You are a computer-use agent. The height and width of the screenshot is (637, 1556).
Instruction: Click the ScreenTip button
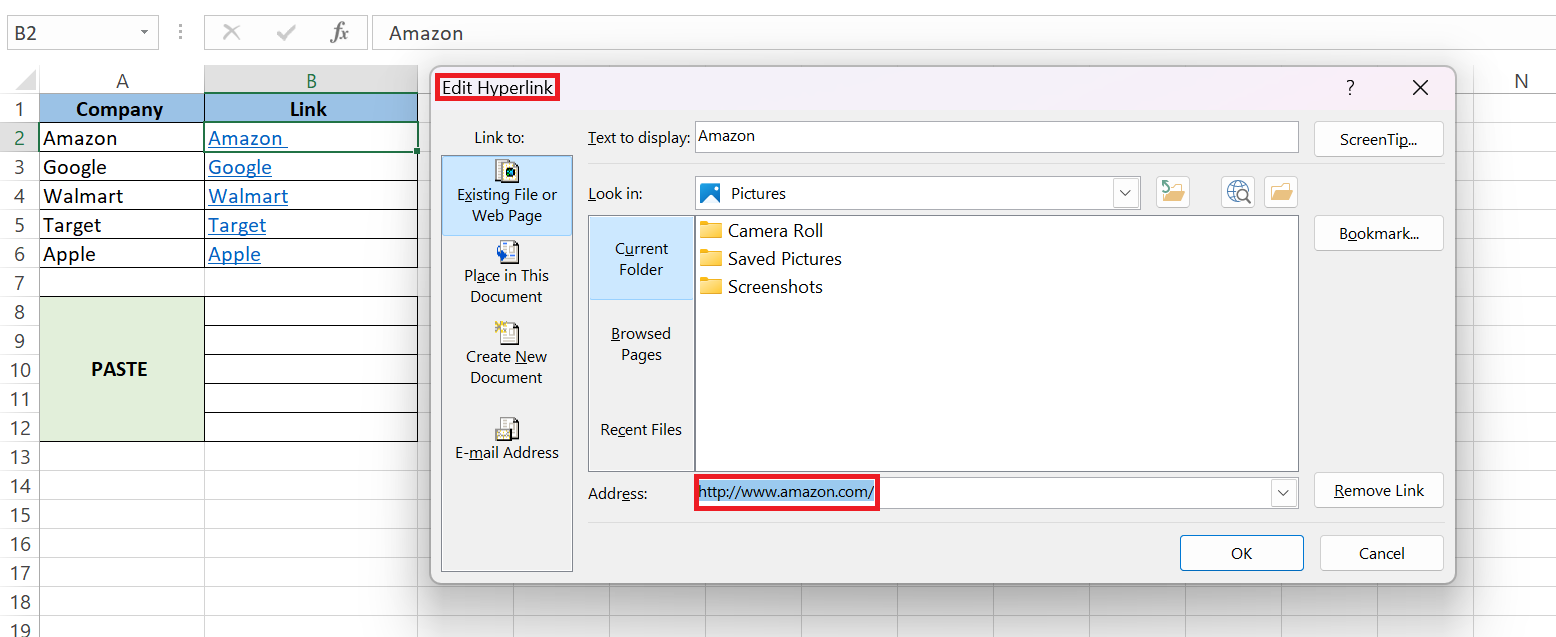click(1378, 140)
